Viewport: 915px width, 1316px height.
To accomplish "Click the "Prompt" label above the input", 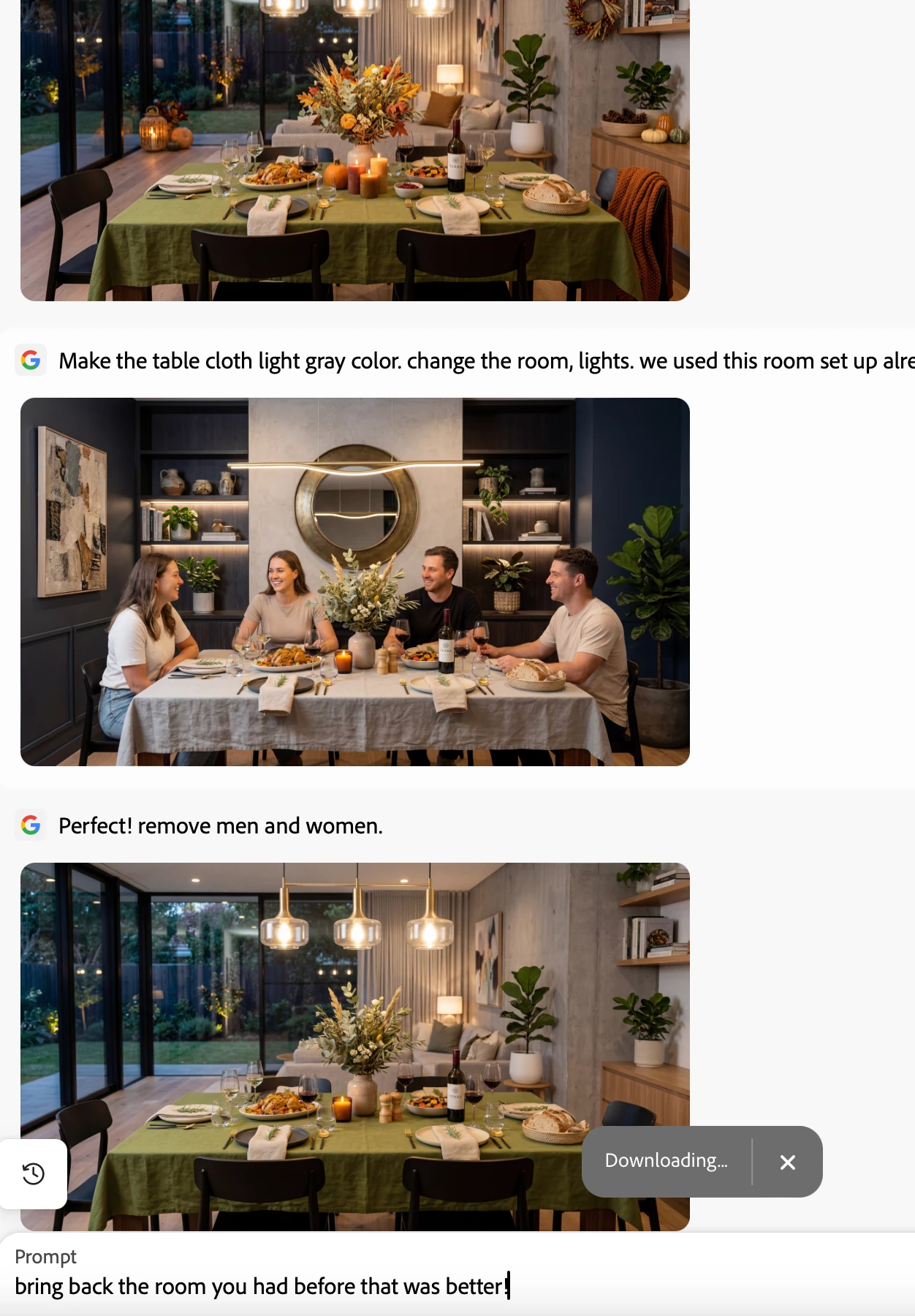I will click(x=45, y=1257).
